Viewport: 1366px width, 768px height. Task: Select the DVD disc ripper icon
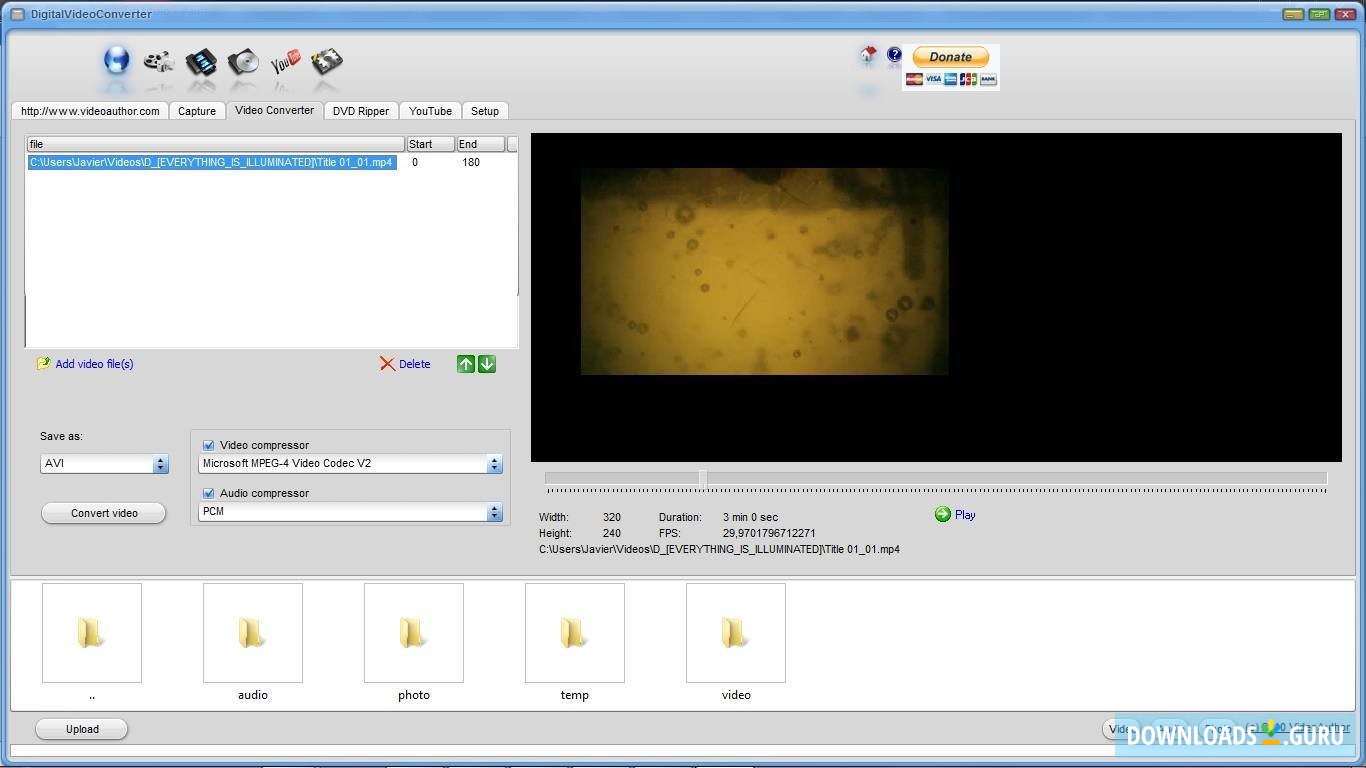tap(242, 62)
